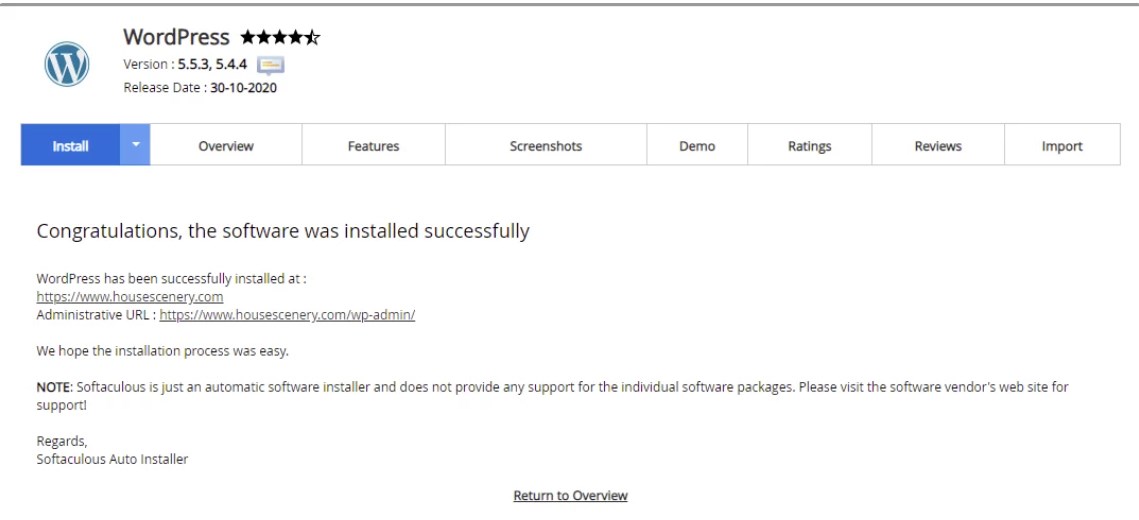Select the Demo tab

[x=697, y=145]
